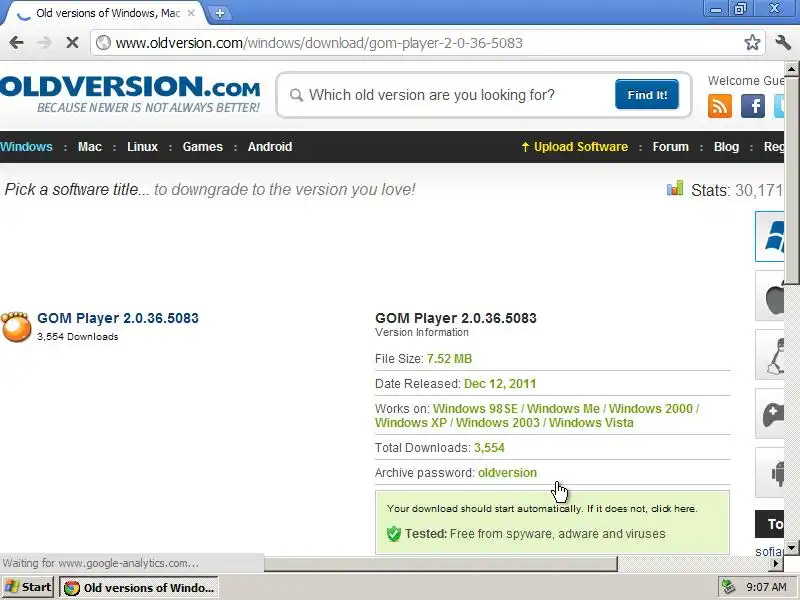Click Upload Software link

[x=574, y=147]
